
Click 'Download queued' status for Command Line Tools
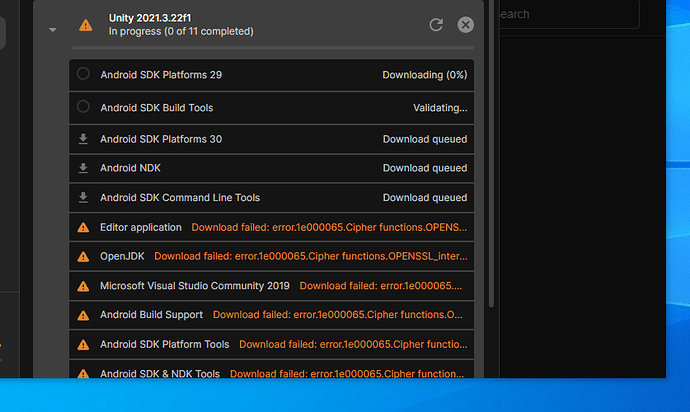pyautogui.click(x=425, y=198)
